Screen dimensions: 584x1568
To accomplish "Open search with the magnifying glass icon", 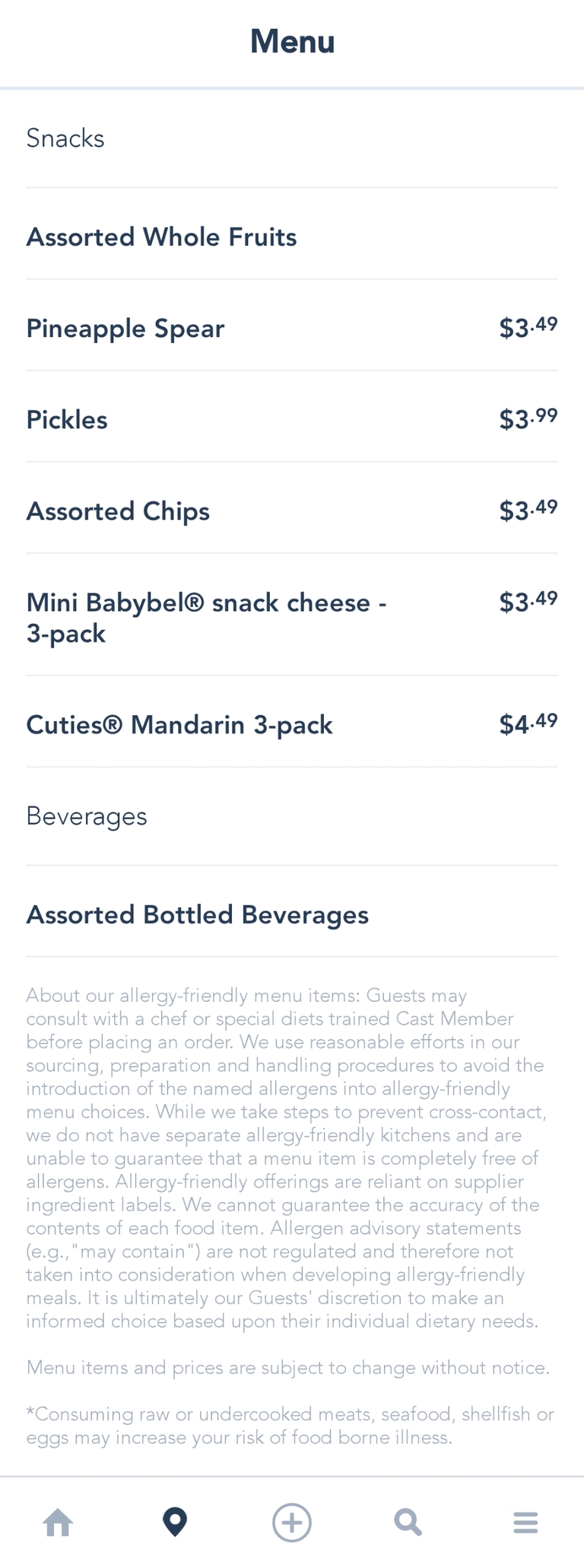I will coord(408,1522).
